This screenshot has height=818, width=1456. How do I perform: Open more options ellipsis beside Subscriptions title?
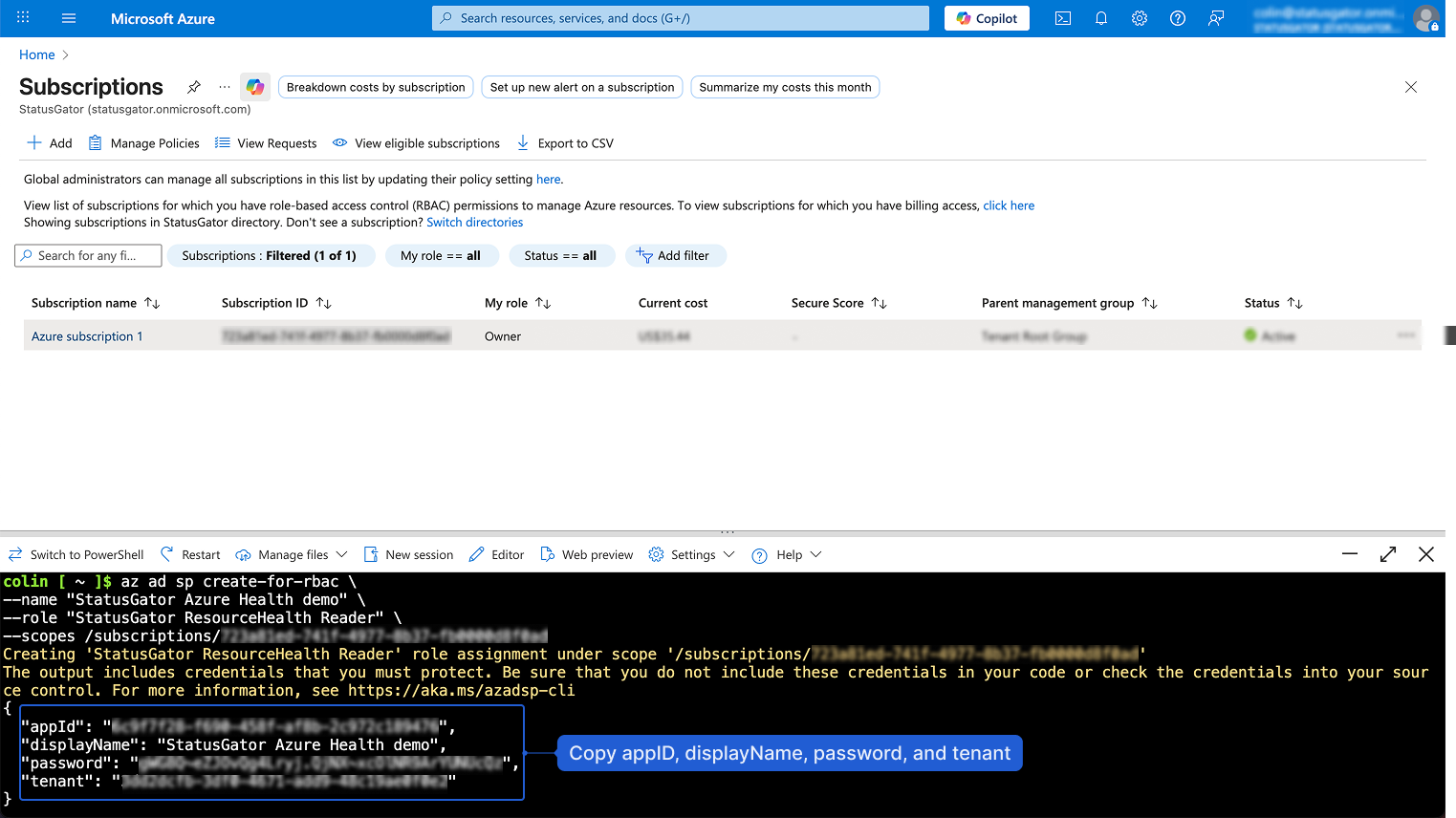[224, 87]
